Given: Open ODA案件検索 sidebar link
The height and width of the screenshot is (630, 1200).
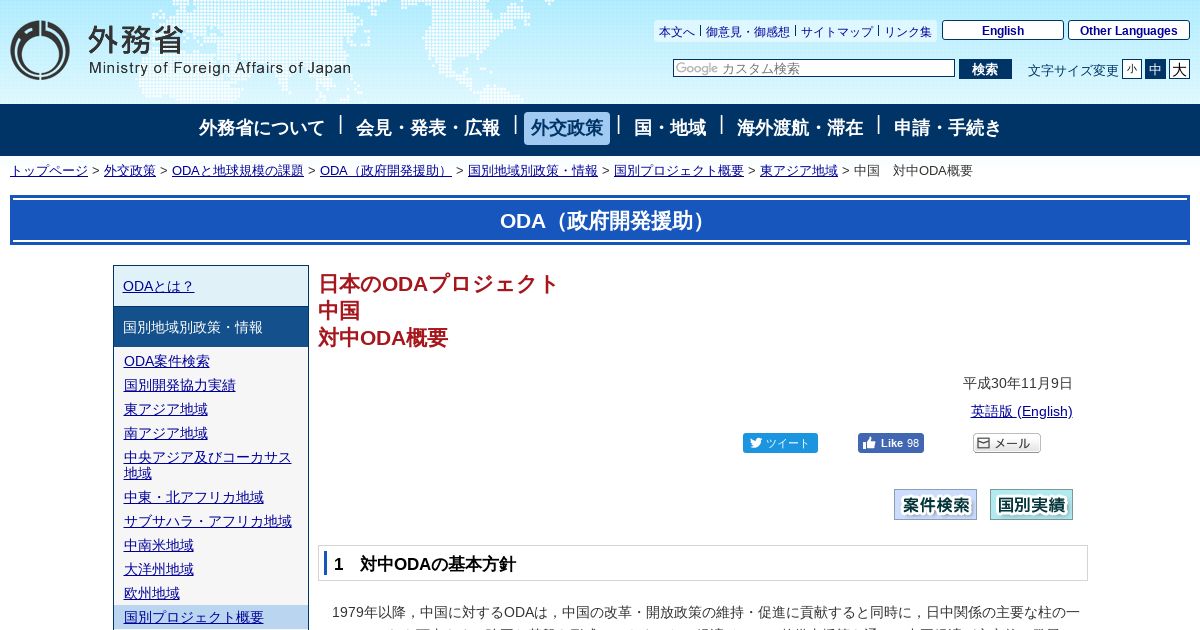Looking at the screenshot, I should (167, 361).
